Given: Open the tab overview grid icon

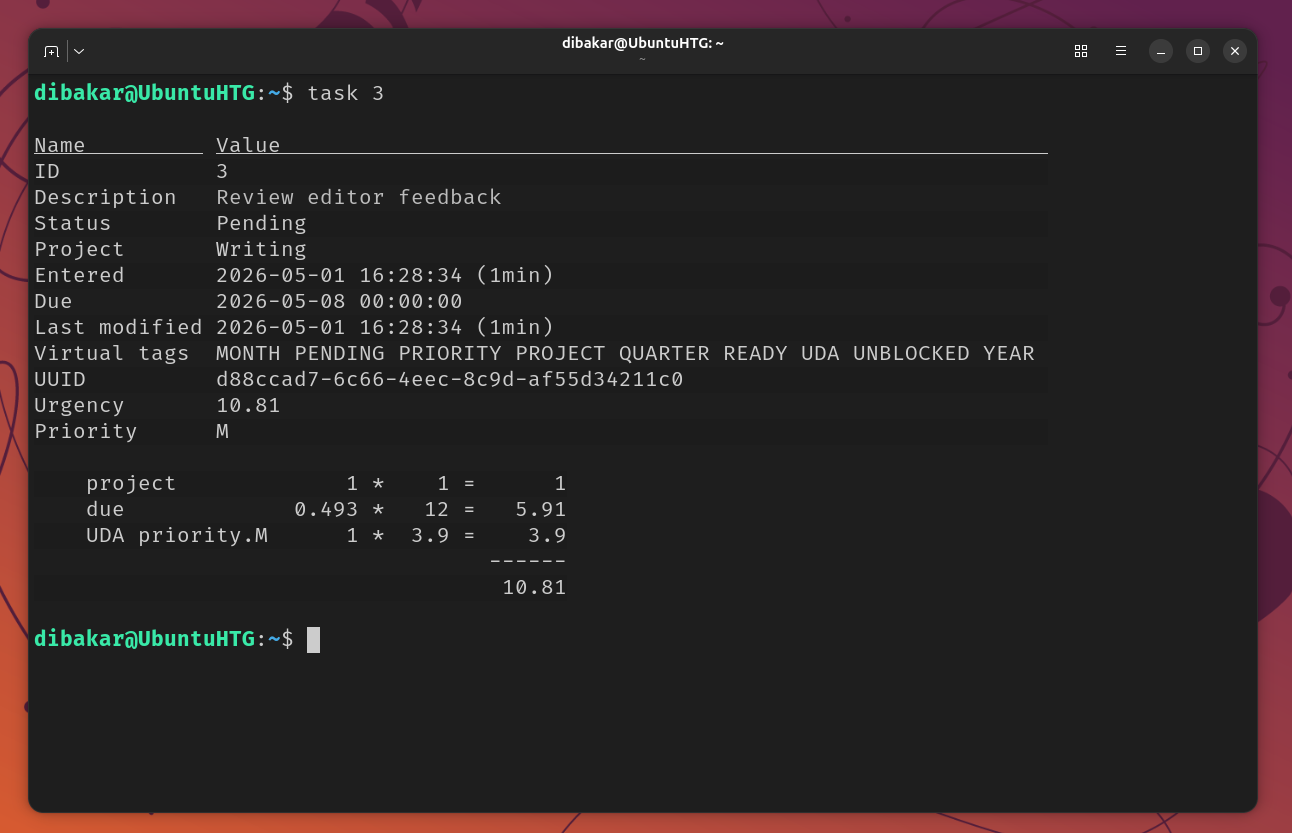Looking at the screenshot, I should click(1081, 51).
